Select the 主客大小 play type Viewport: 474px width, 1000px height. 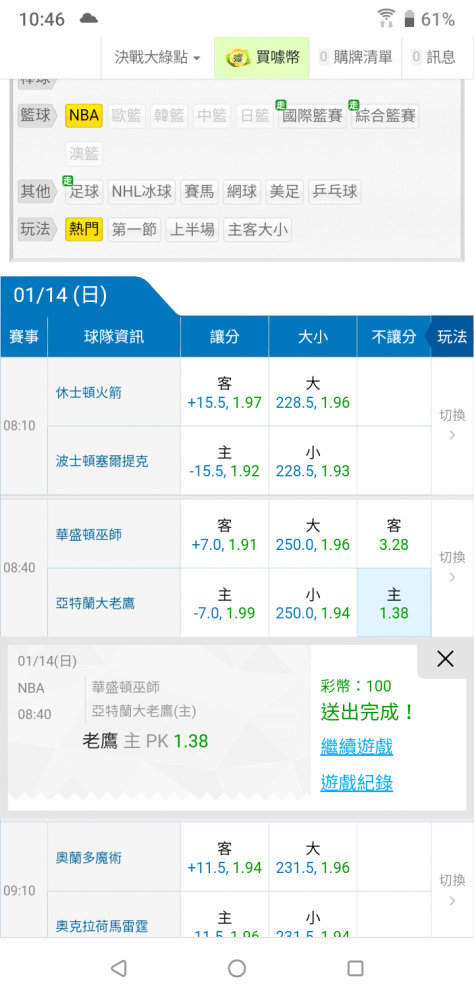[257, 229]
